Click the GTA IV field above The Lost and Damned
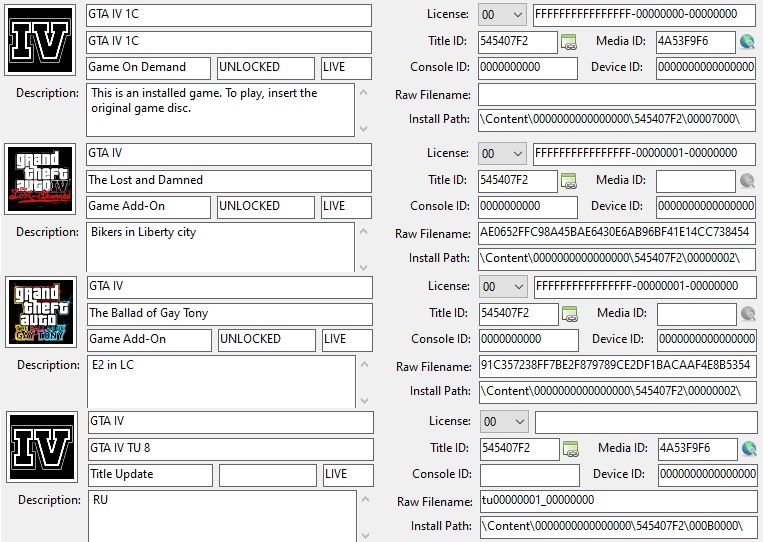 229,154
